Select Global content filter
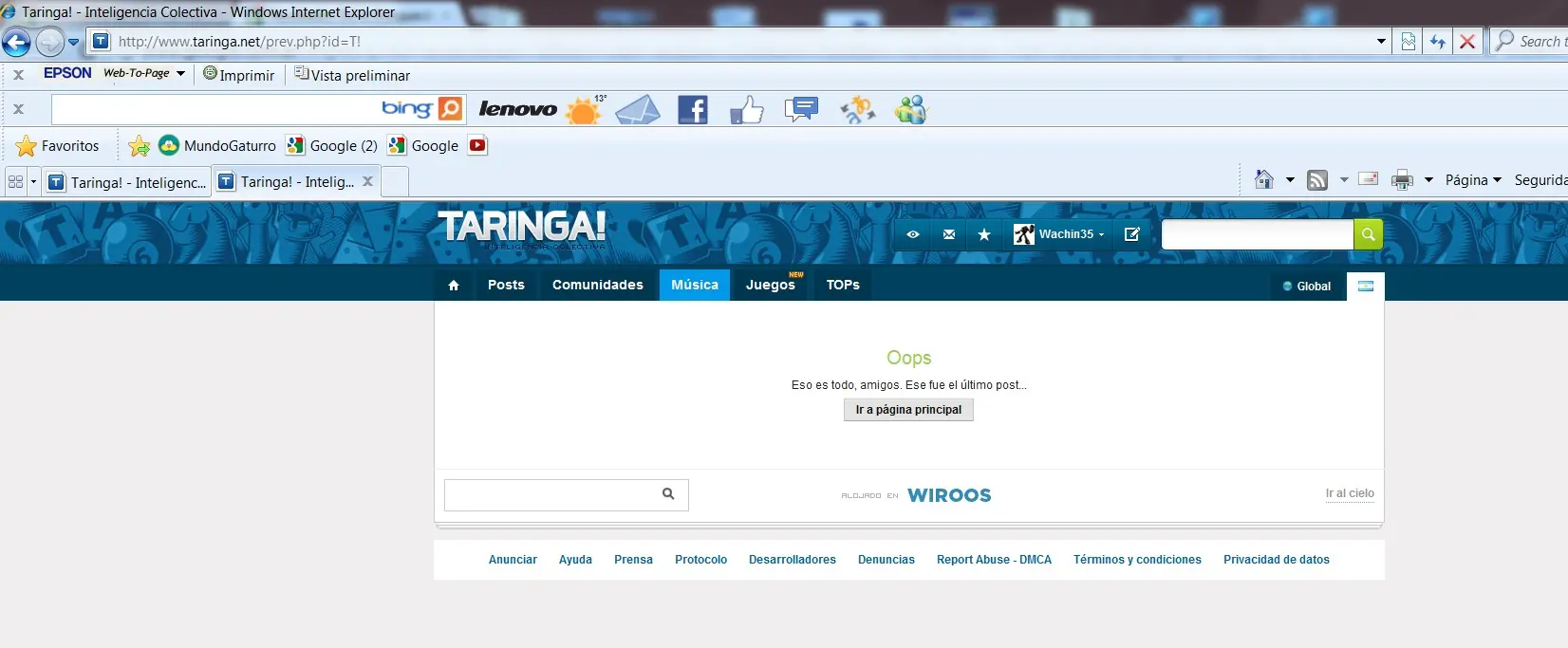 click(x=1307, y=286)
